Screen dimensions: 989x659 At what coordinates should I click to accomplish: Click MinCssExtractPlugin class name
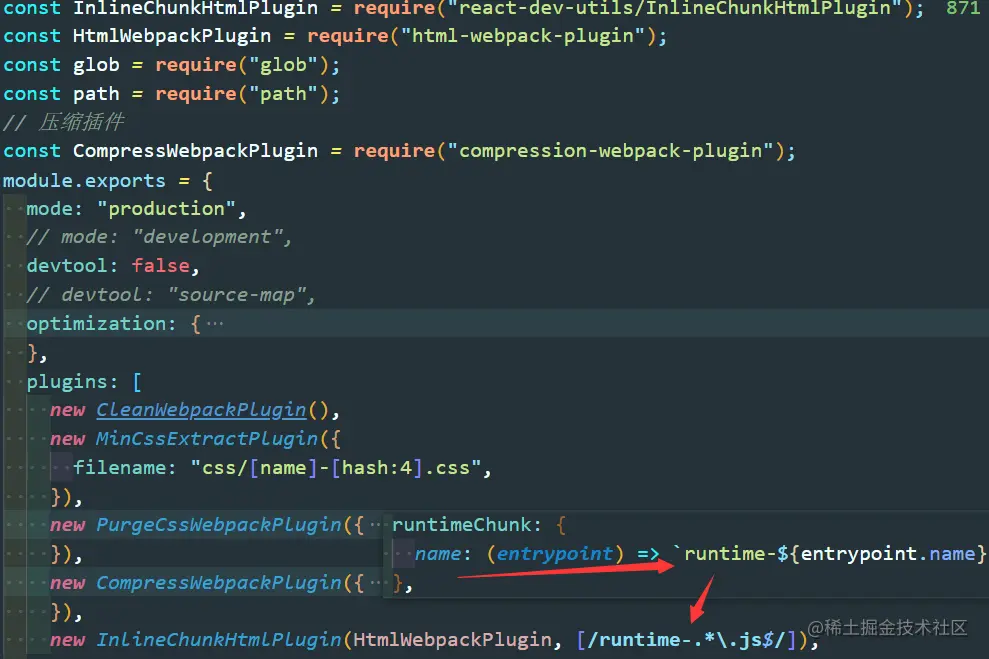coord(207,439)
